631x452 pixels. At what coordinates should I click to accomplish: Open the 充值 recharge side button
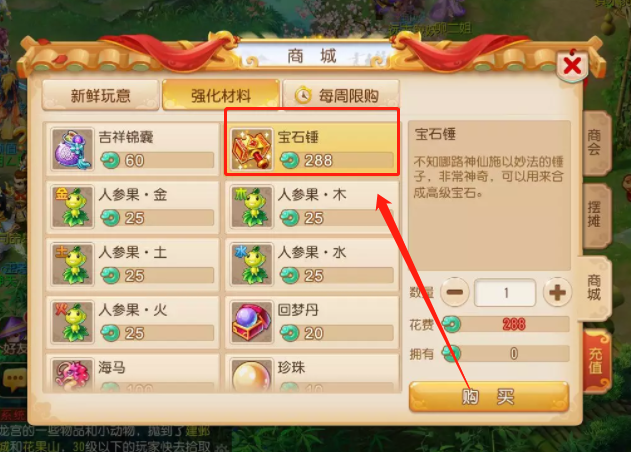[x=596, y=361]
